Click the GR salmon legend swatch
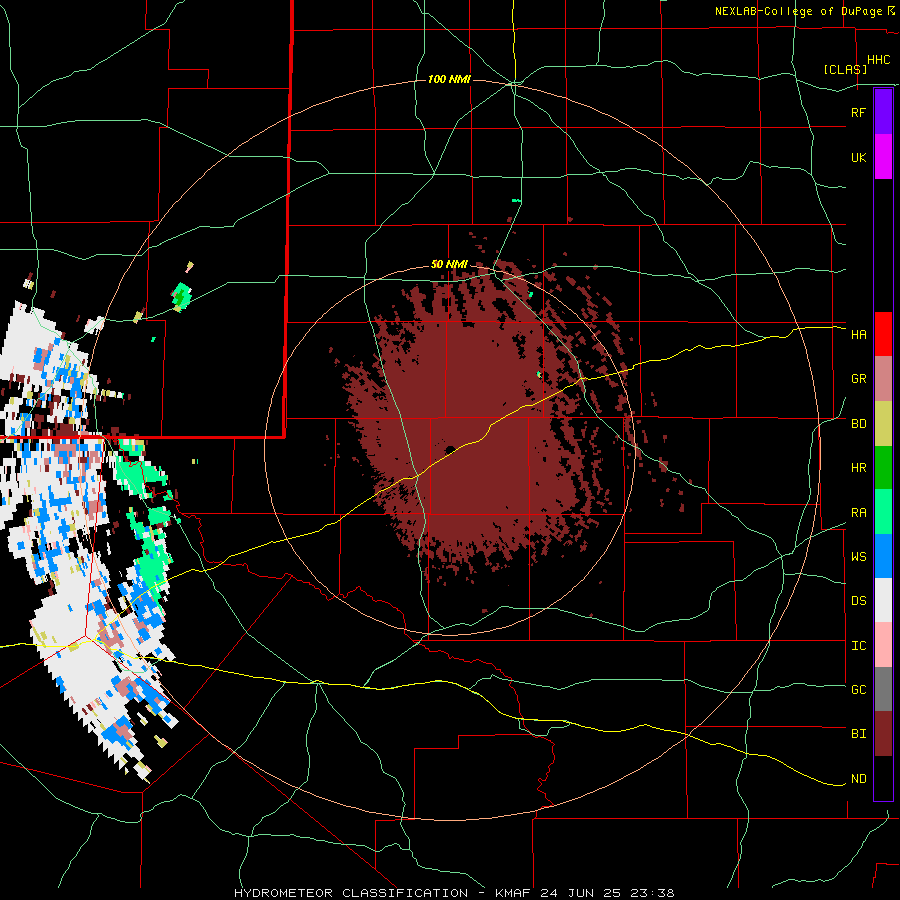The height and width of the screenshot is (900, 900). tap(883, 379)
